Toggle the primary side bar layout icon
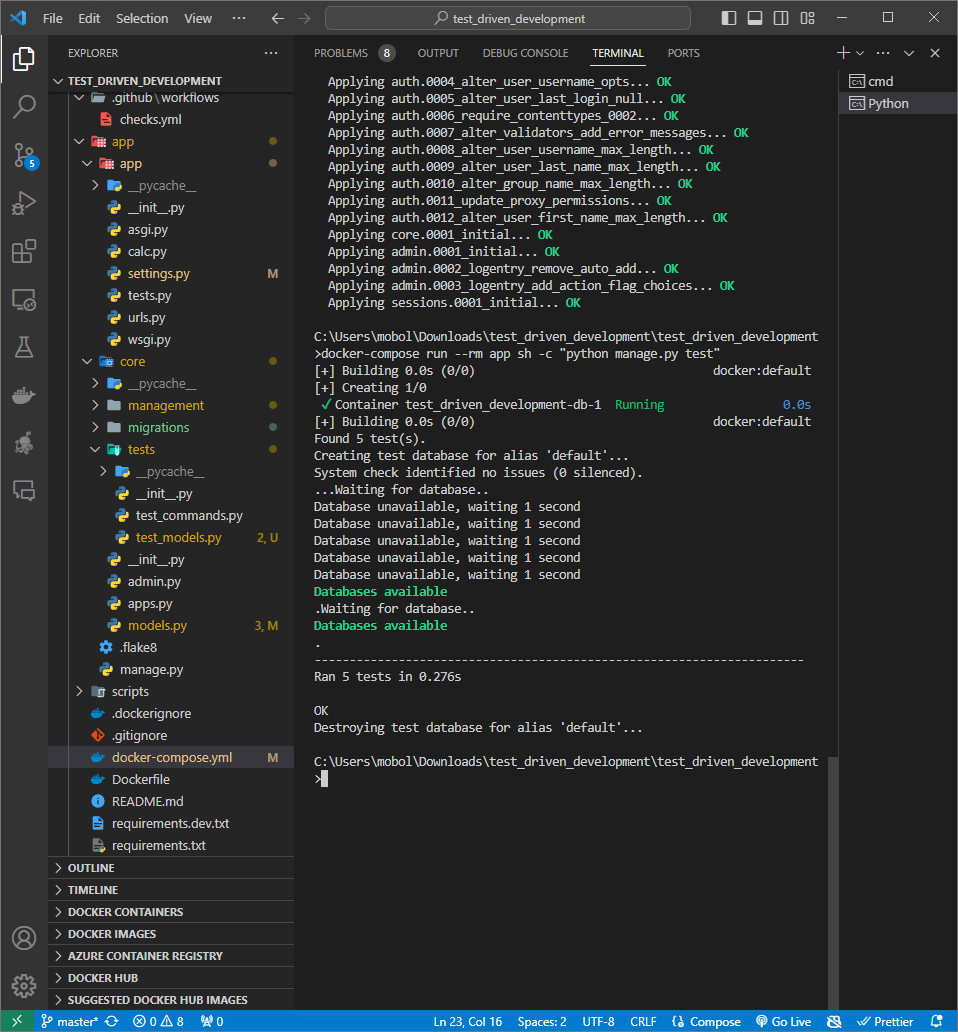The height and width of the screenshot is (1032, 958). tap(728, 18)
